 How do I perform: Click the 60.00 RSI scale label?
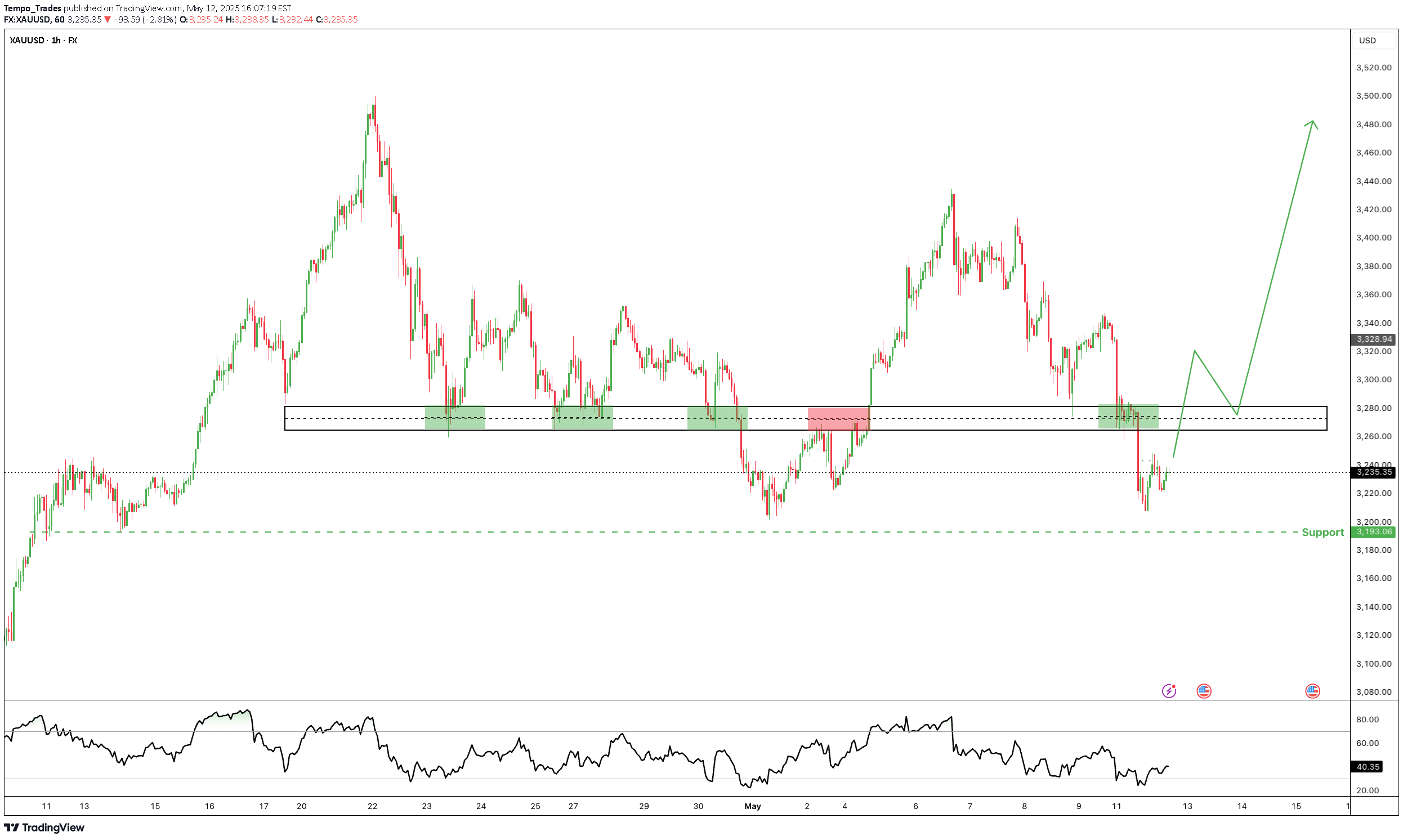click(x=1368, y=744)
